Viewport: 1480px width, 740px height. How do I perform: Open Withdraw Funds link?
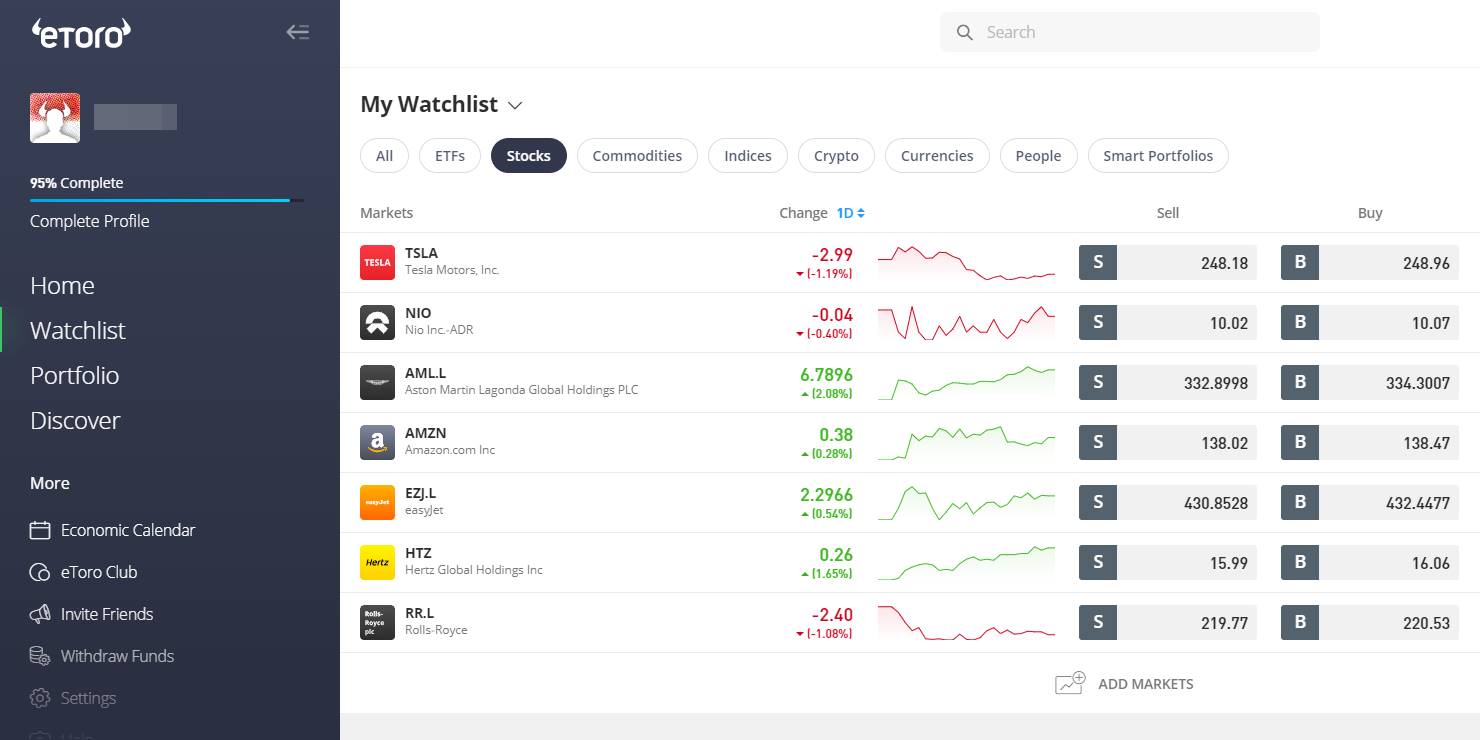point(117,656)
